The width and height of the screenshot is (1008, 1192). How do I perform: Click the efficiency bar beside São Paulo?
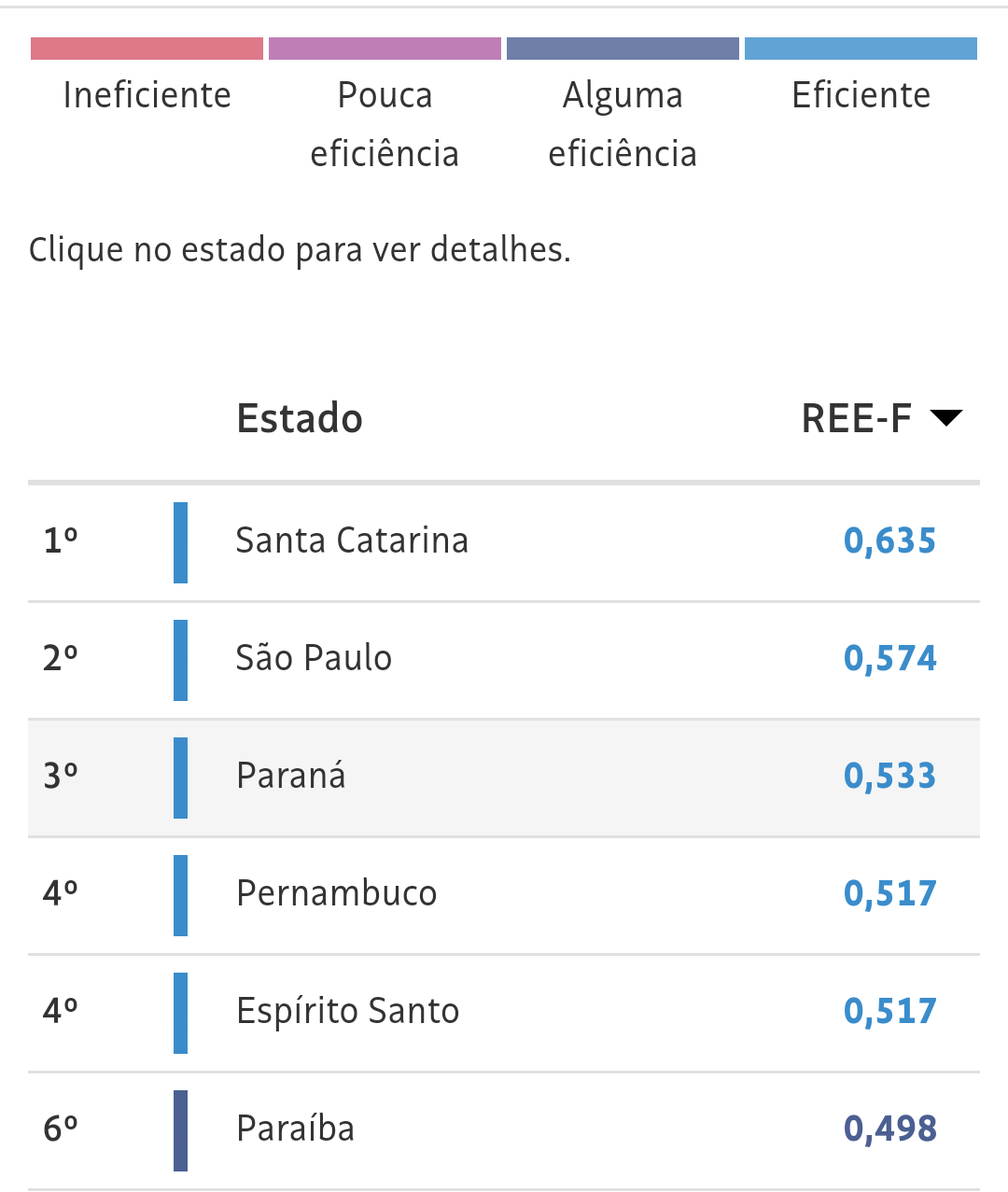tap(180, 658)
